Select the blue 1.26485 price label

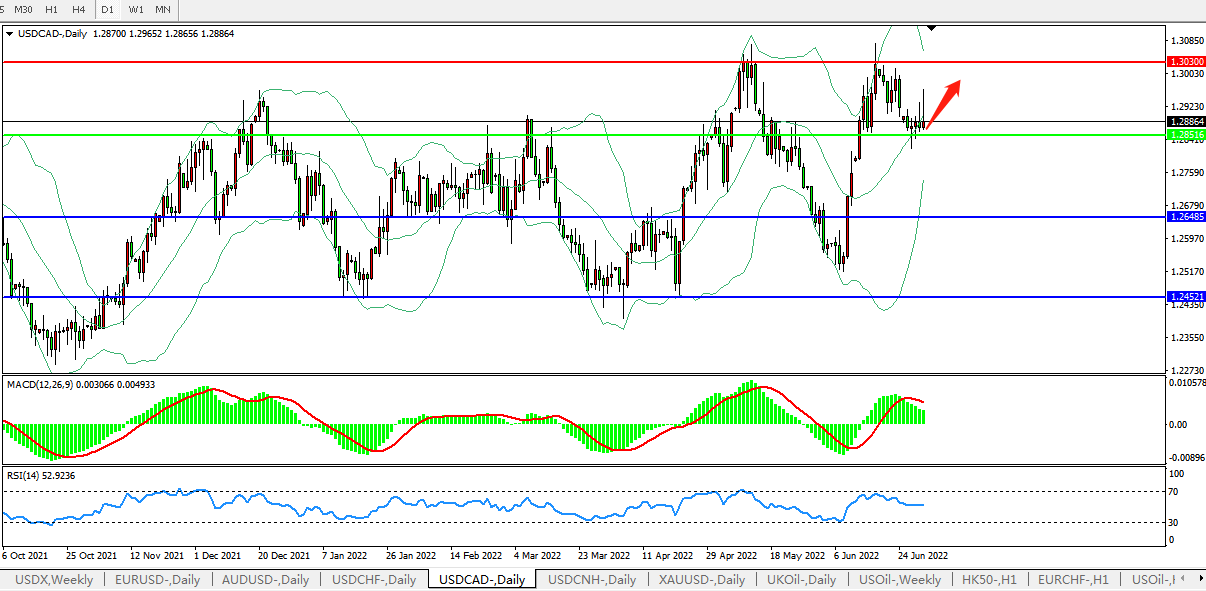(x=1186, y=216)
